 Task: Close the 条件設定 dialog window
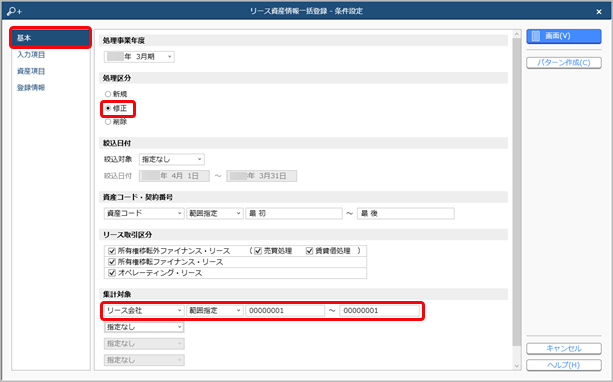click(x=599, y=12)
